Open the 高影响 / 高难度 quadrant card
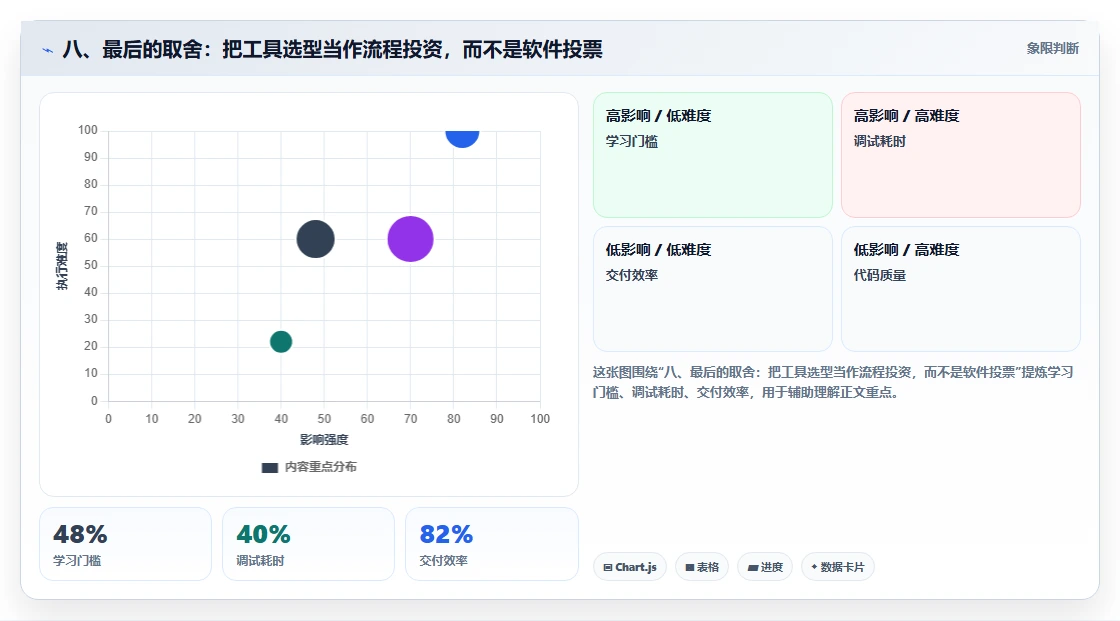This screenshot has width=1120, height=621. click(961, 154)
